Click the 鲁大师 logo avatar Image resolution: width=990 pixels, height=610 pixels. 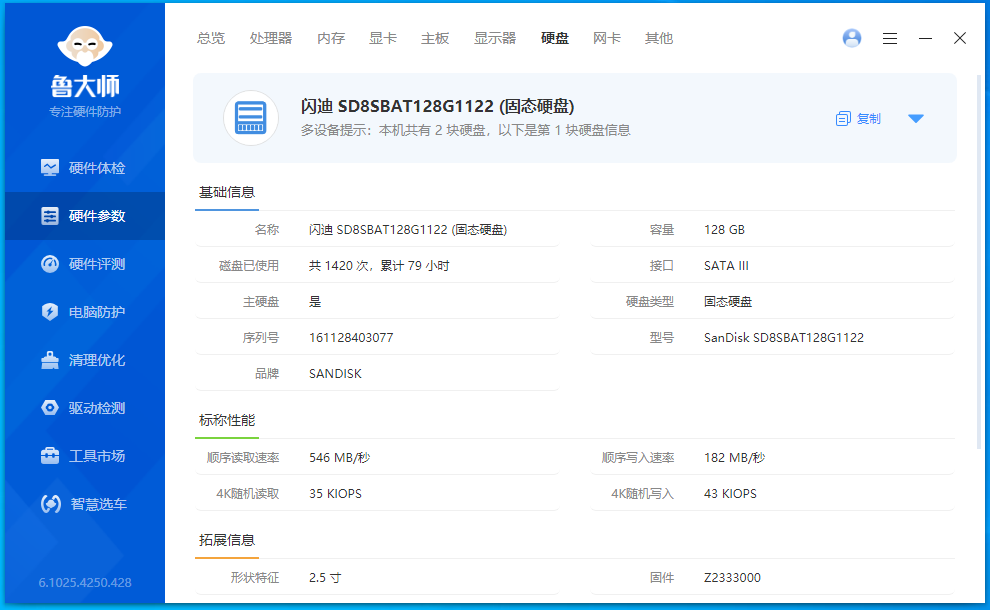[85, 46]
